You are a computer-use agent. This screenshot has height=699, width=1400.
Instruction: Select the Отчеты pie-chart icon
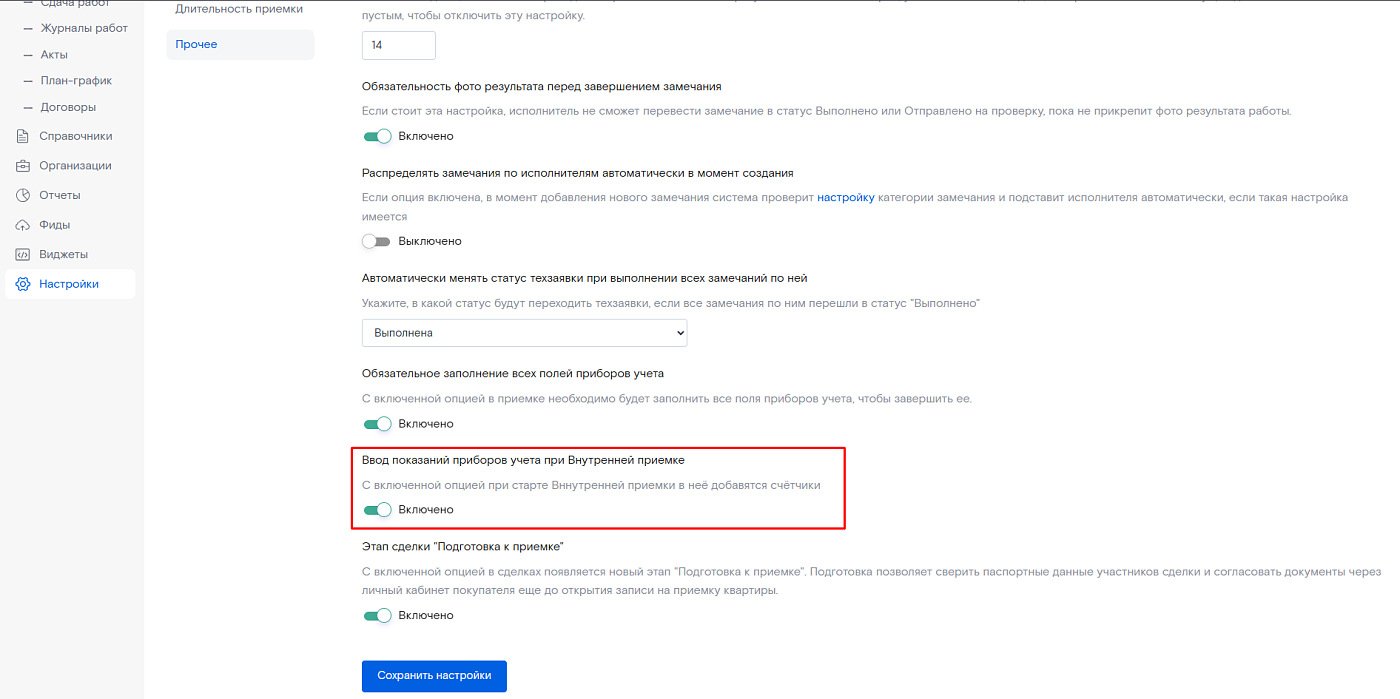pyautogui.click(x=22, y=195)
